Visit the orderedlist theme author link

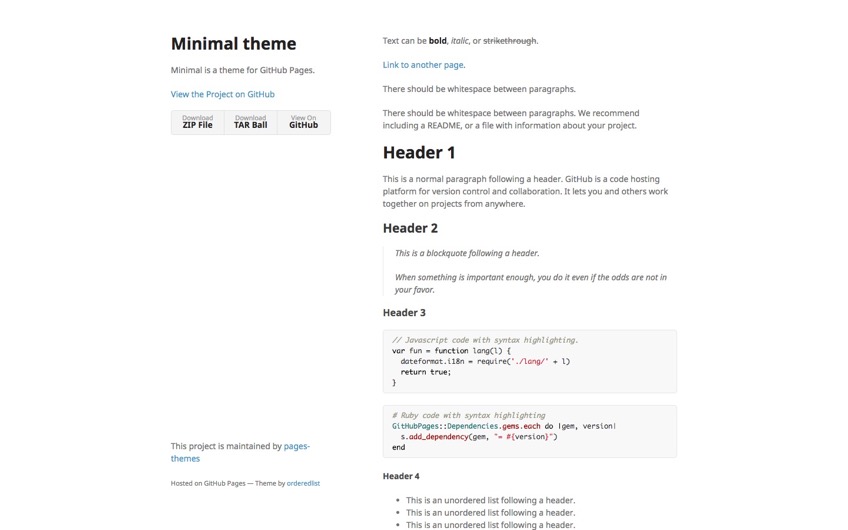303,483
